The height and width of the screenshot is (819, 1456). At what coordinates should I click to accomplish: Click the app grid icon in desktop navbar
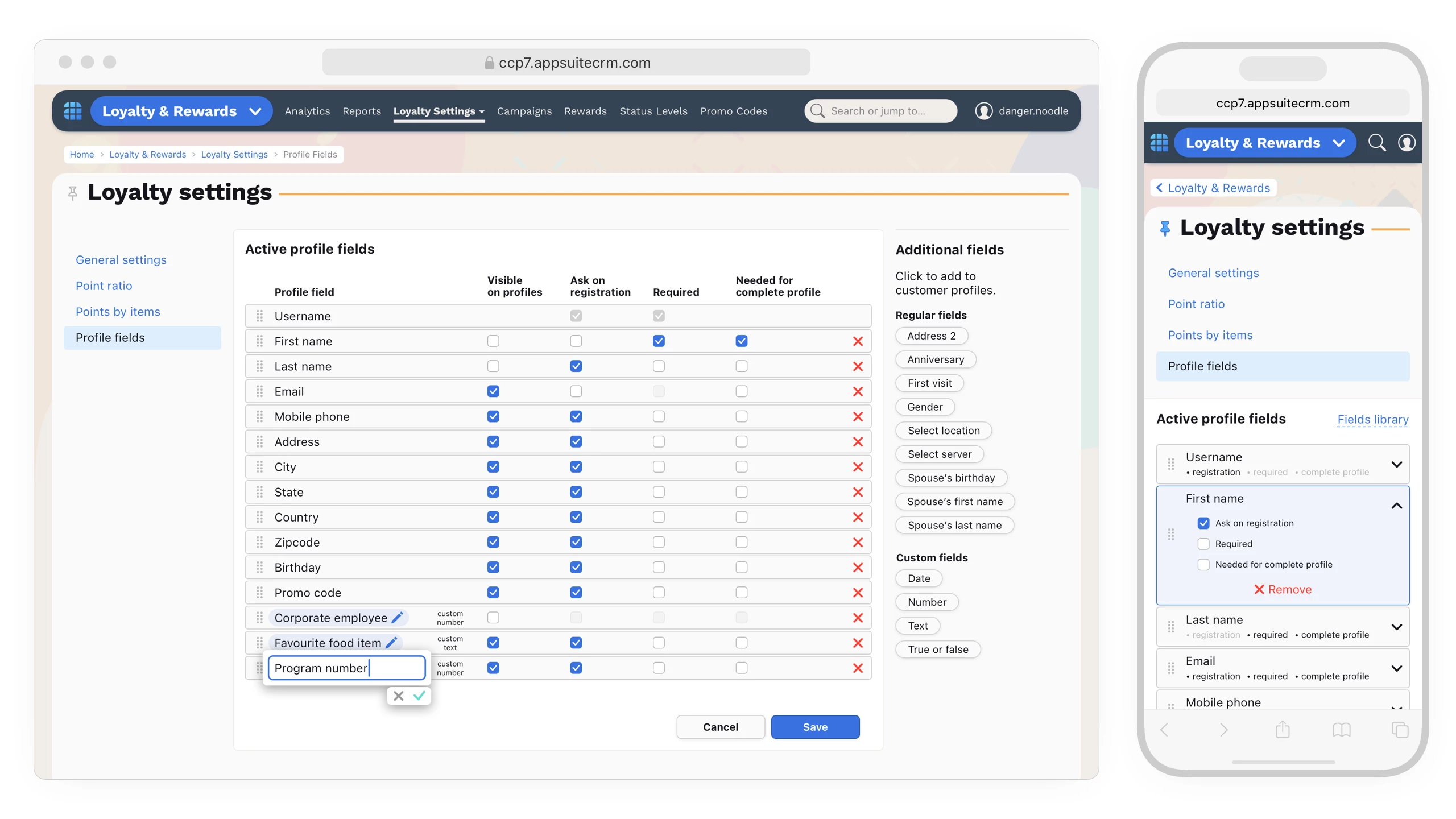pos(72,111)
